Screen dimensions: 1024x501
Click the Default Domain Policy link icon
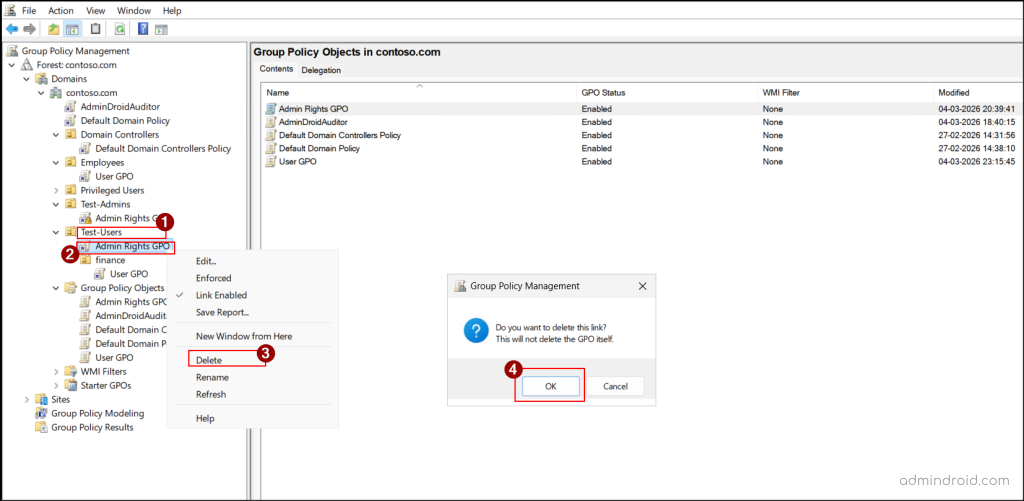coord(71,120)
